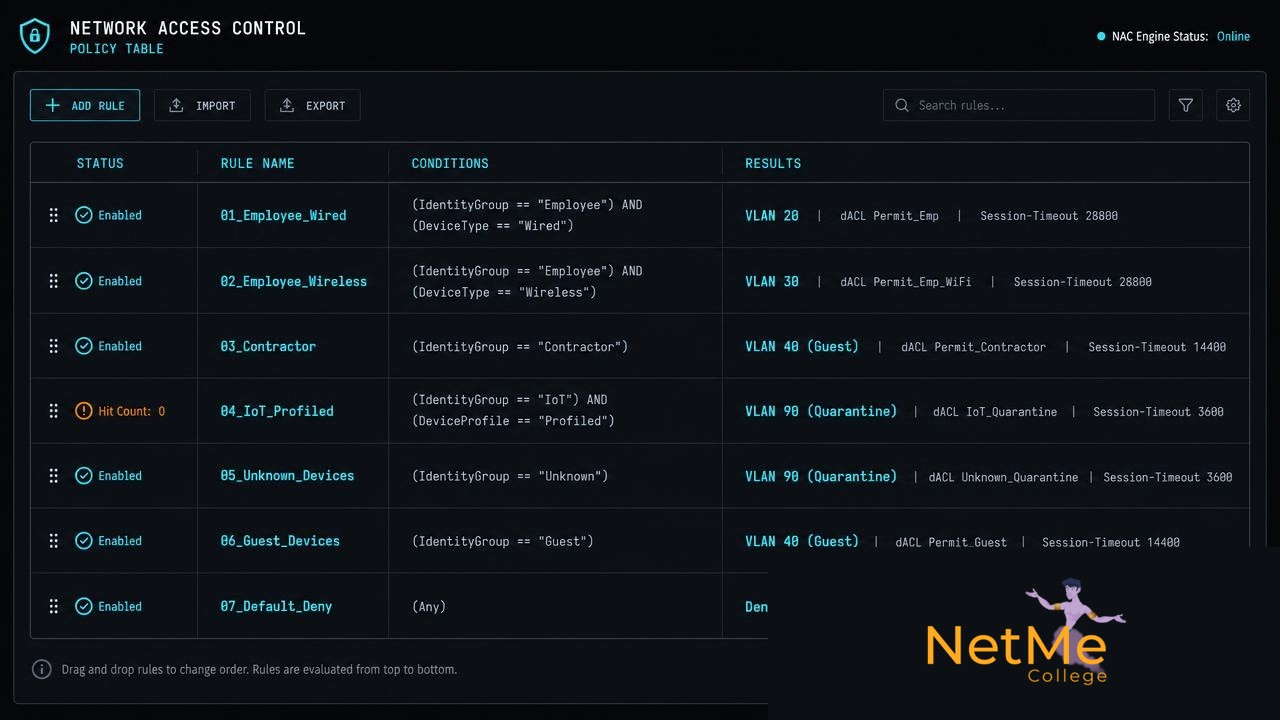Viewport: 1280px width, 720px height.
Task: Open the 06_Guest_Devices rule link
Action: [x=280, y=541]
